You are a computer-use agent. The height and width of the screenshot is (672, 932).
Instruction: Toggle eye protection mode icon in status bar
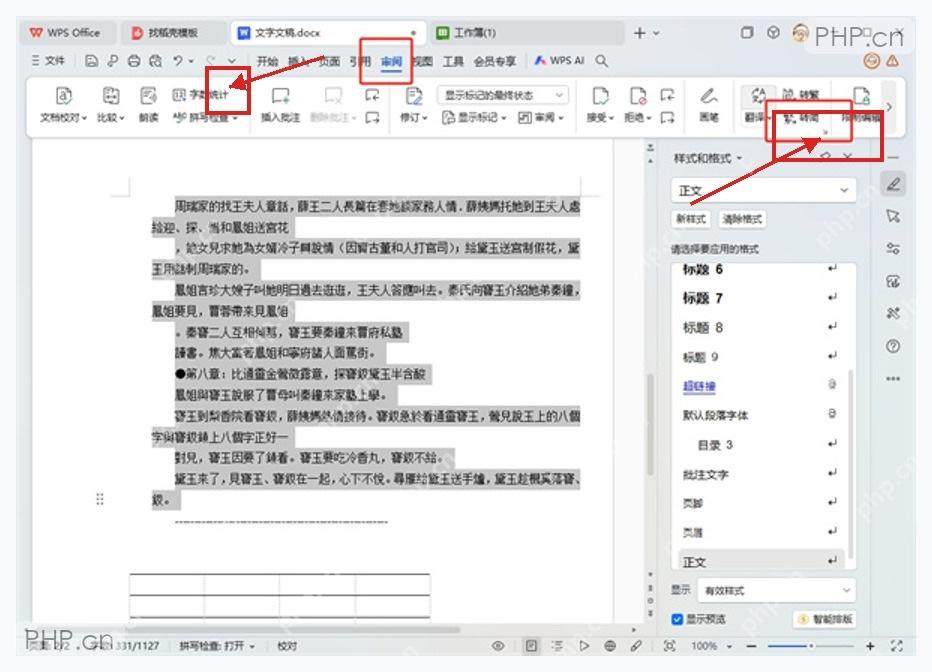click(498, 646)
